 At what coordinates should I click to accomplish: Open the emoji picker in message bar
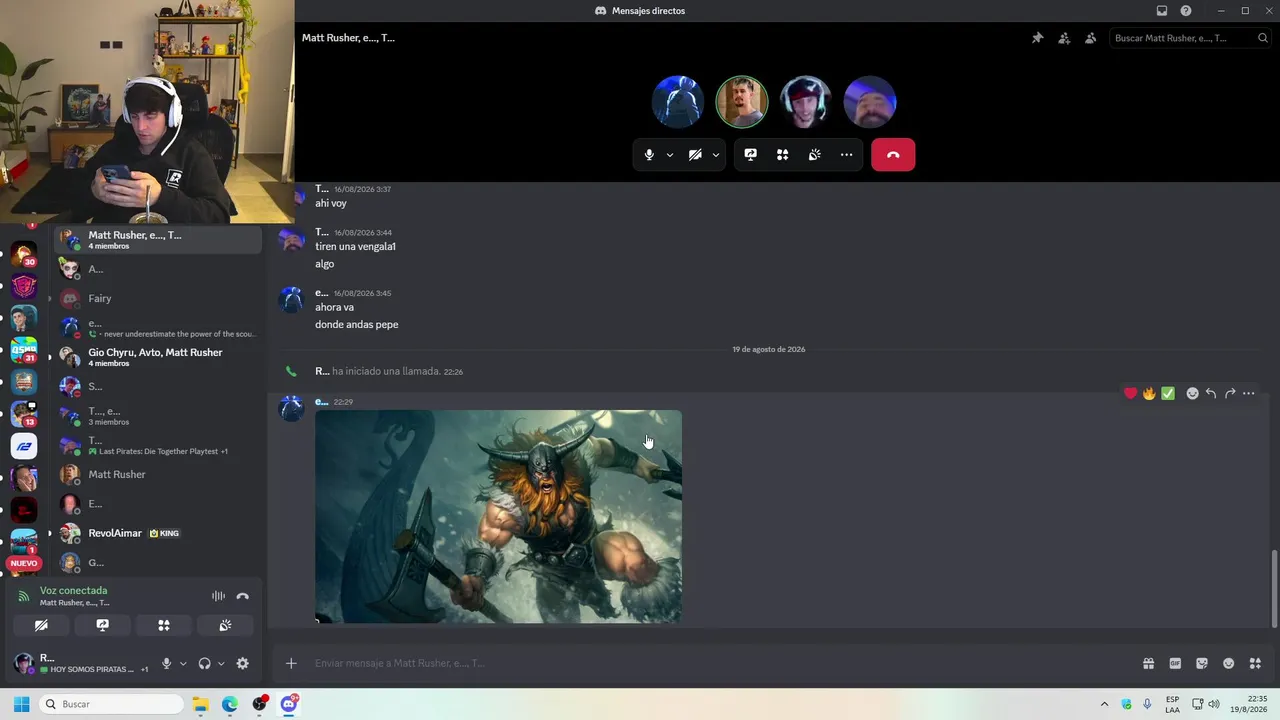point(1228,663)
